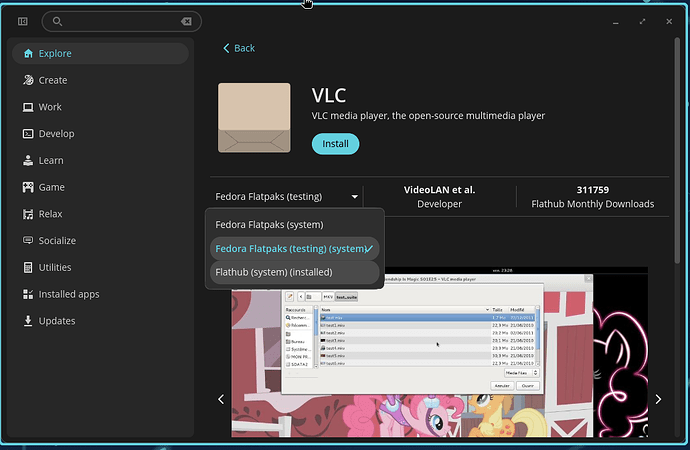This screenshot has height=450, width=690.
Task: Click the Game controller icon
Action: click(x=28, y=187)
